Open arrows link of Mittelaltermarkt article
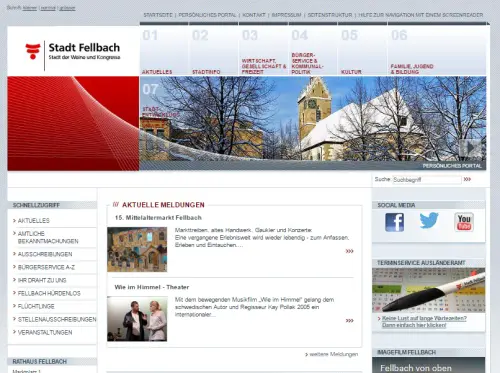This screenshot has width=500, height=373. pos(349,251)
